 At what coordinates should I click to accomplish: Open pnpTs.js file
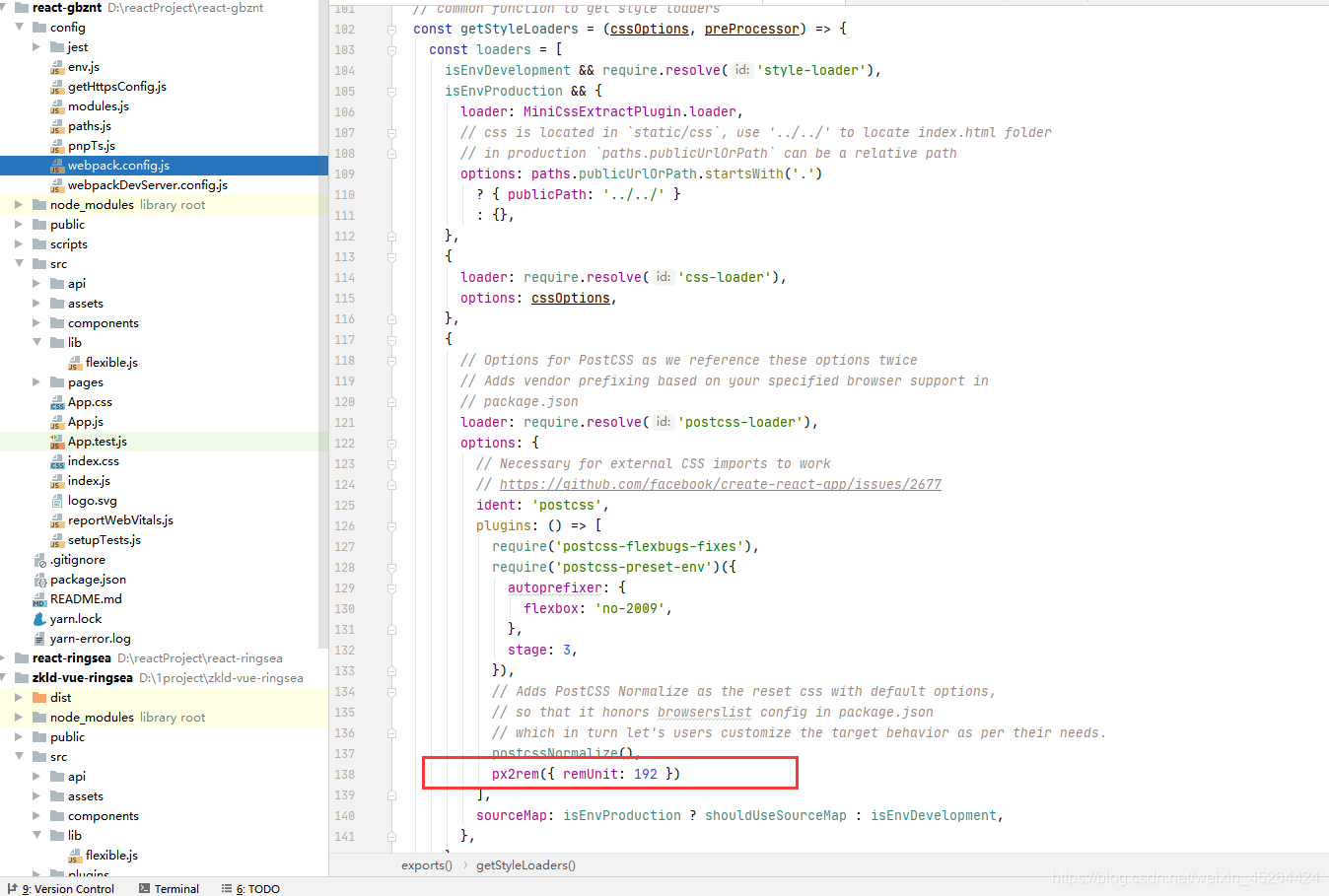pos(92,146)
